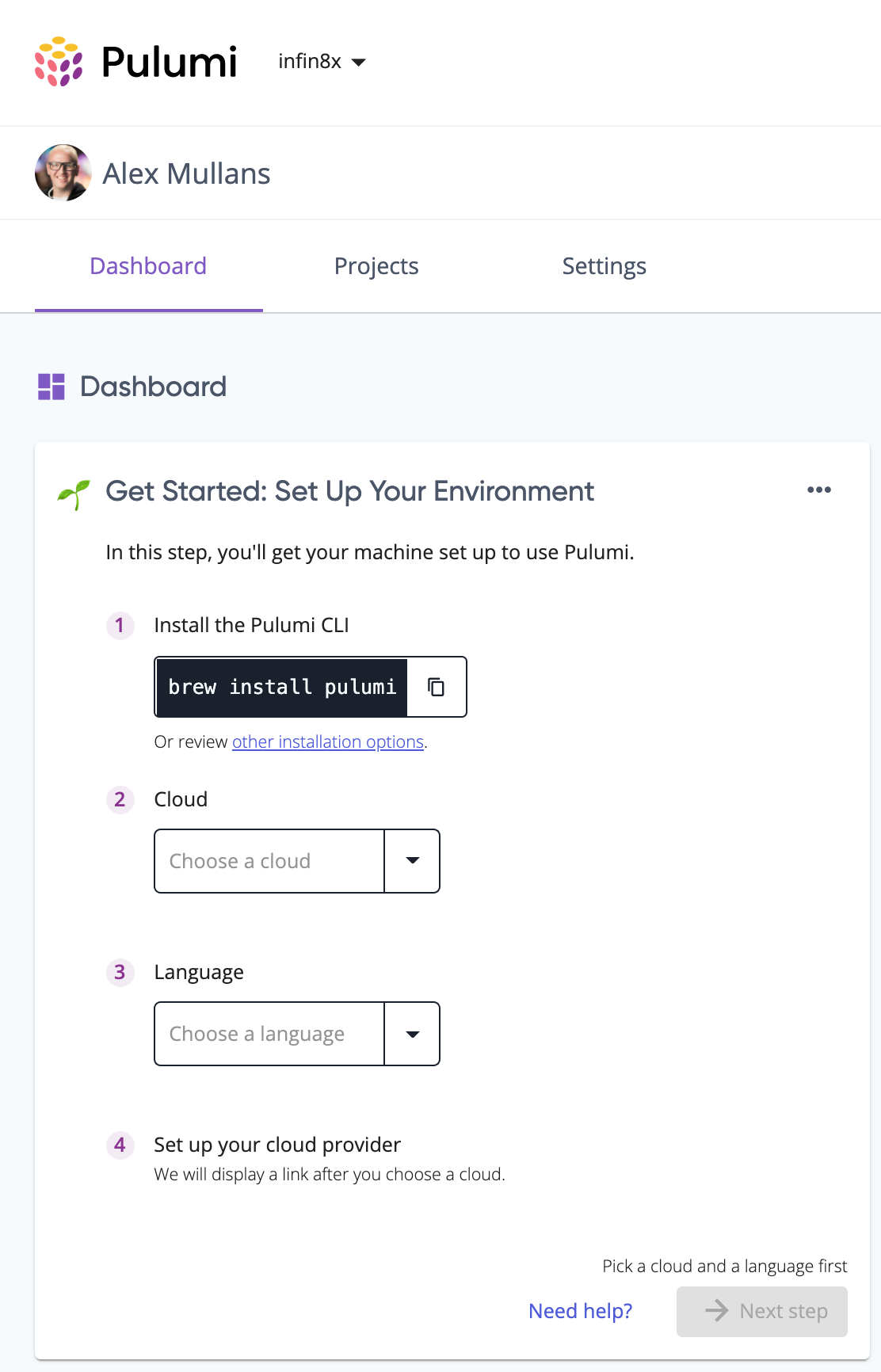The width and height of the screenshot is (881, 1372).
Task: Open other installation options link
Action: [328, 741]
